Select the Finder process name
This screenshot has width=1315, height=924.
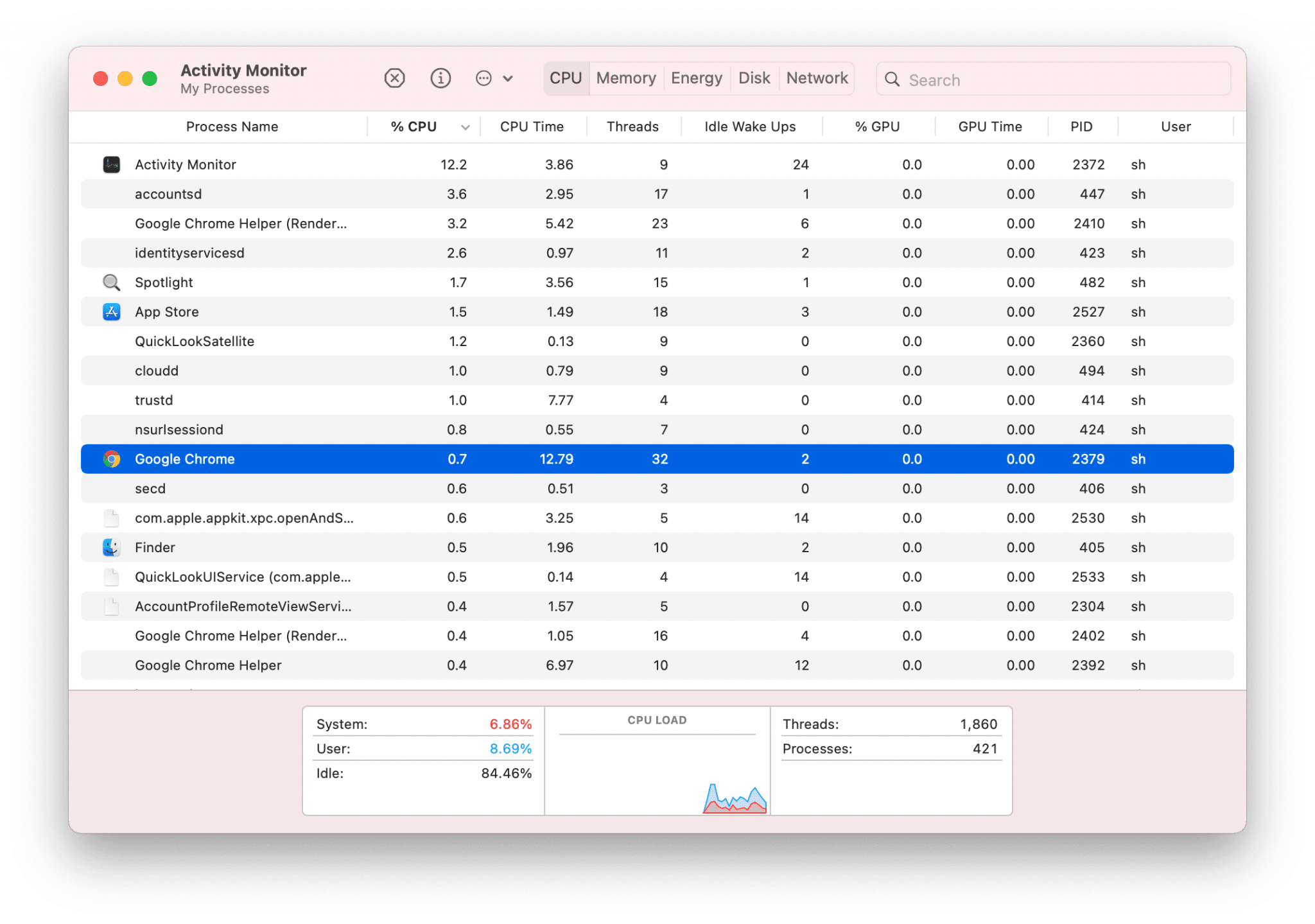click(x=155, y=547)
